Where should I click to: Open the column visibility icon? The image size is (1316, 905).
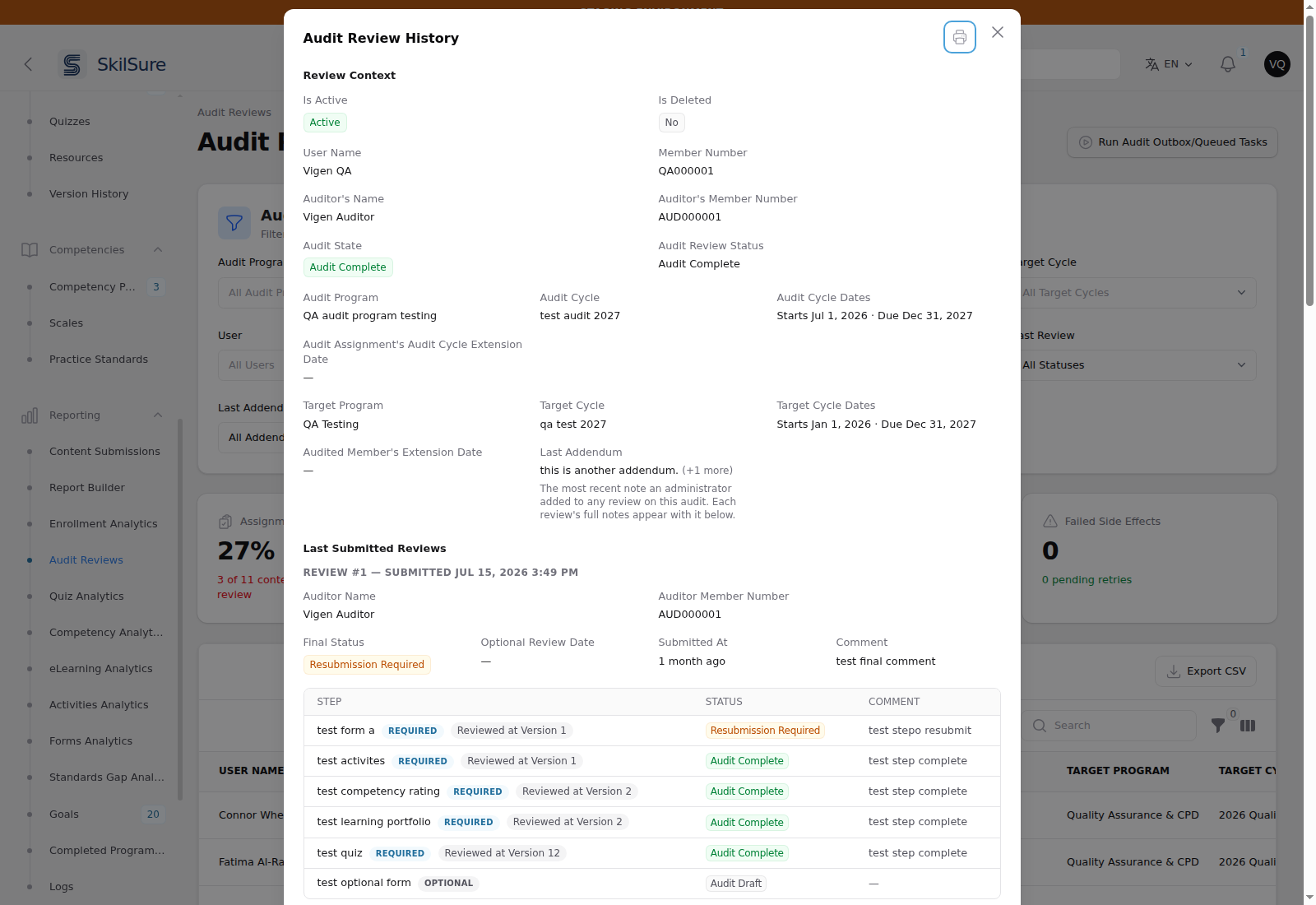click(x=1248, y=726)
